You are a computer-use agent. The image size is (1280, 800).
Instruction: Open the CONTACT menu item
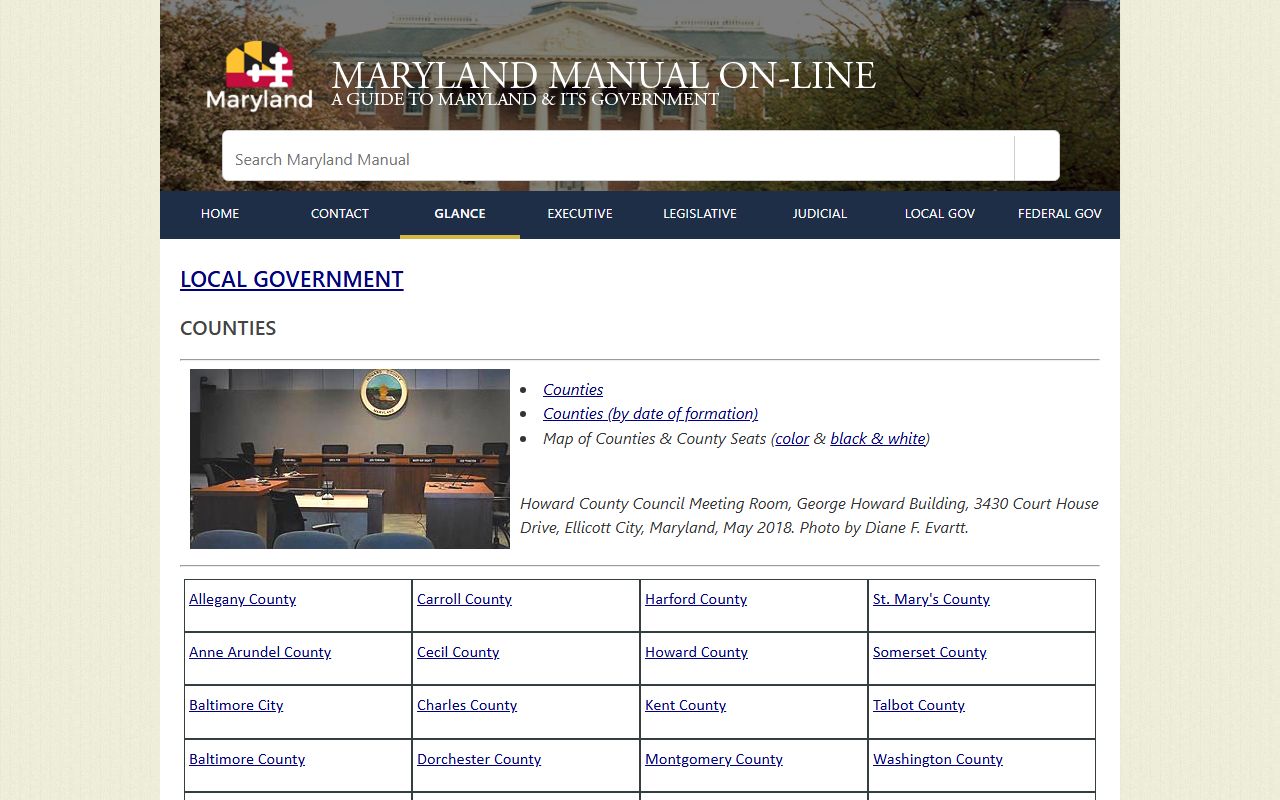340,214
